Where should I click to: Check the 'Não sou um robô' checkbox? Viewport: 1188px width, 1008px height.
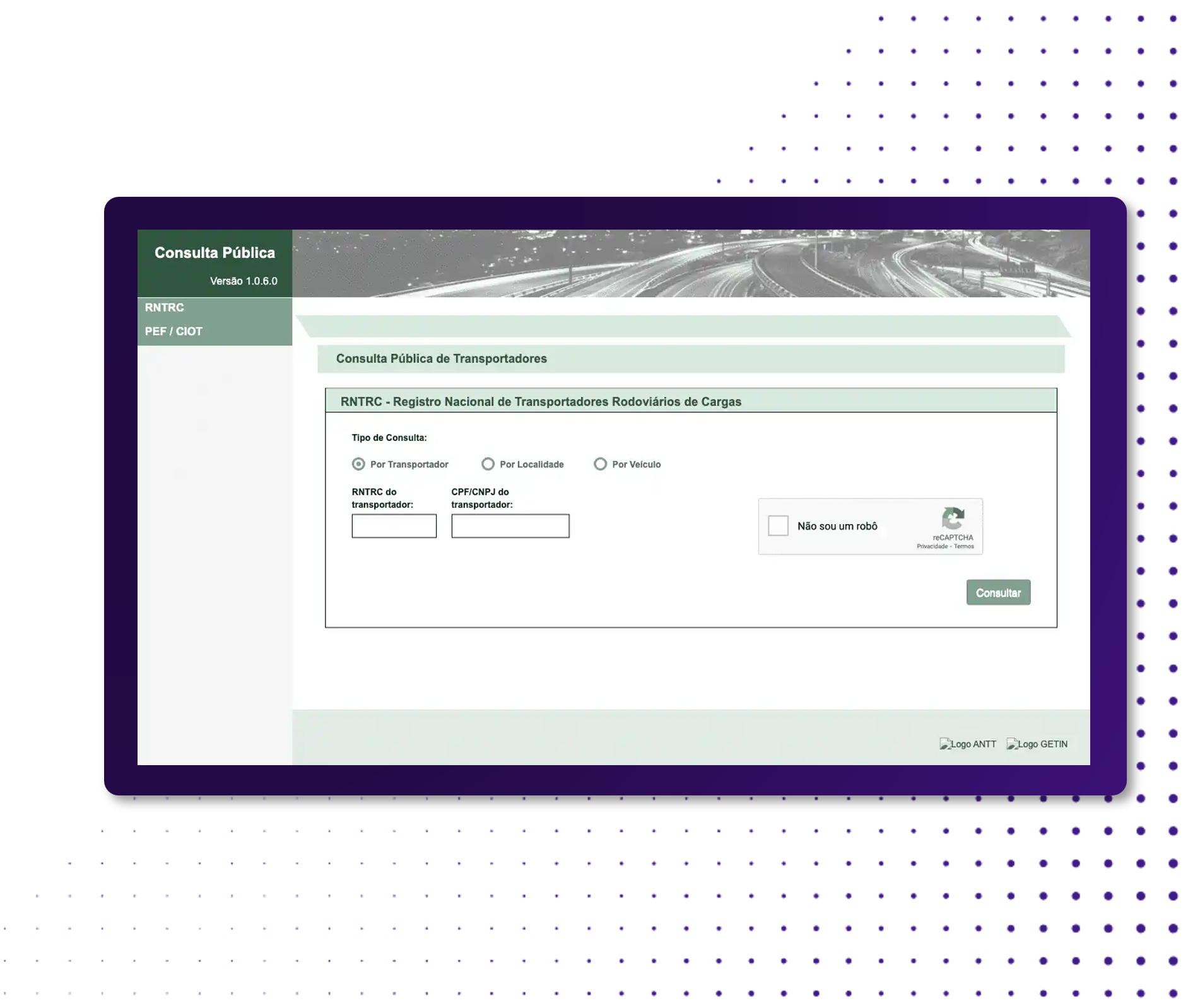coord(778,525)
